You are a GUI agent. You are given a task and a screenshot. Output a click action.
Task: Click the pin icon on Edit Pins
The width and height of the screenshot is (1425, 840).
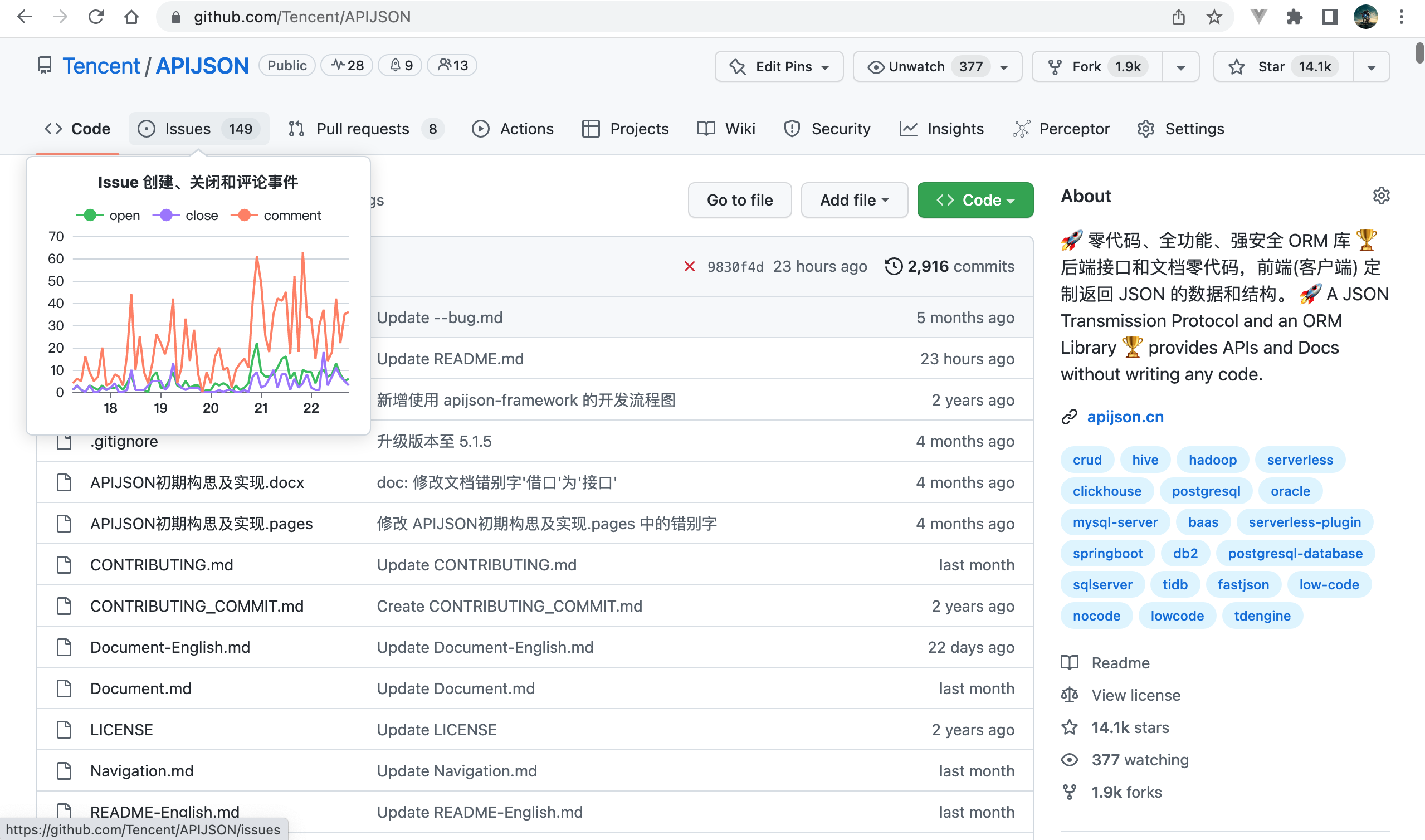(737, 66)
